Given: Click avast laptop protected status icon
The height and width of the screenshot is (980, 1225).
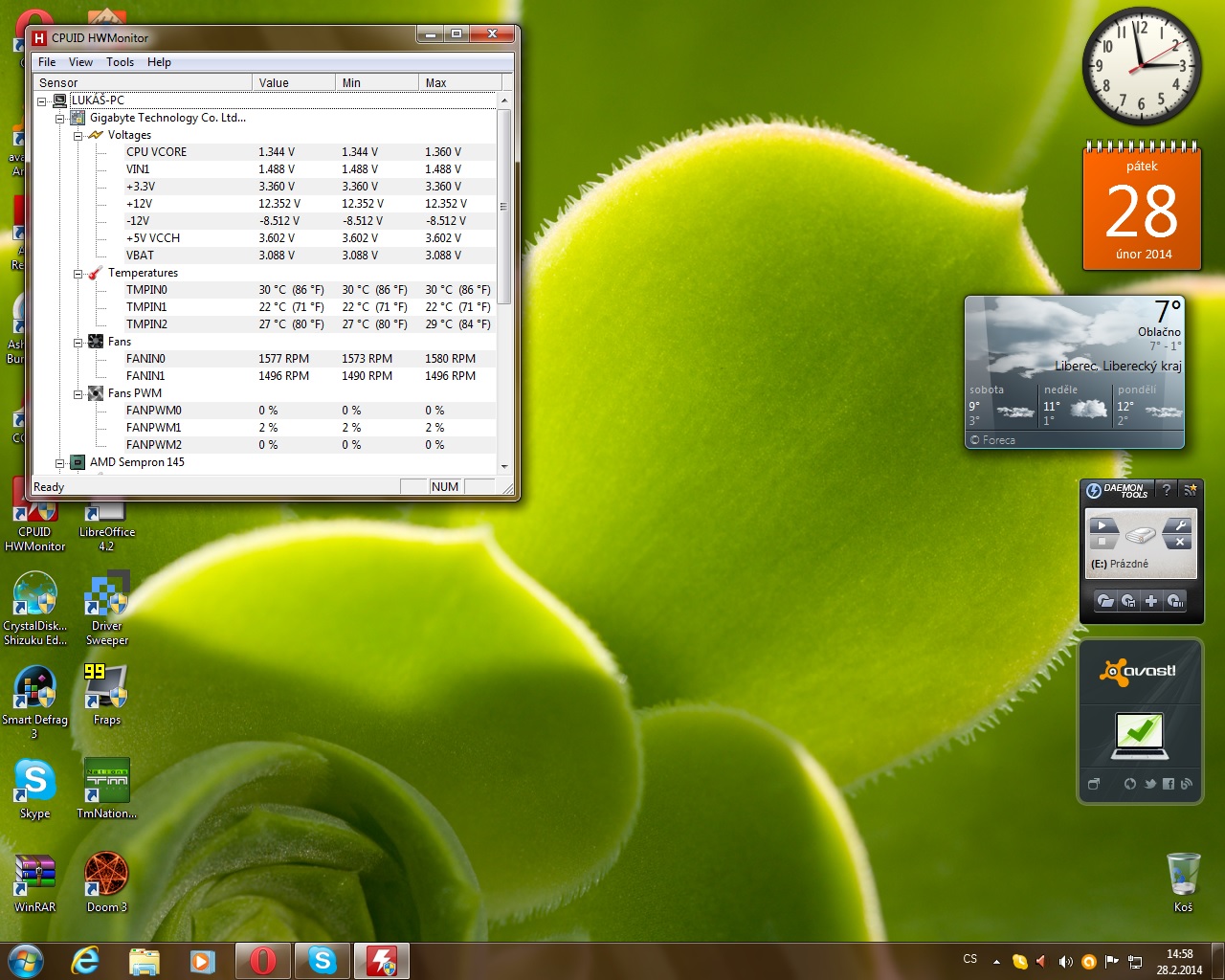Looking at the screenshot, I should 1139,735.
